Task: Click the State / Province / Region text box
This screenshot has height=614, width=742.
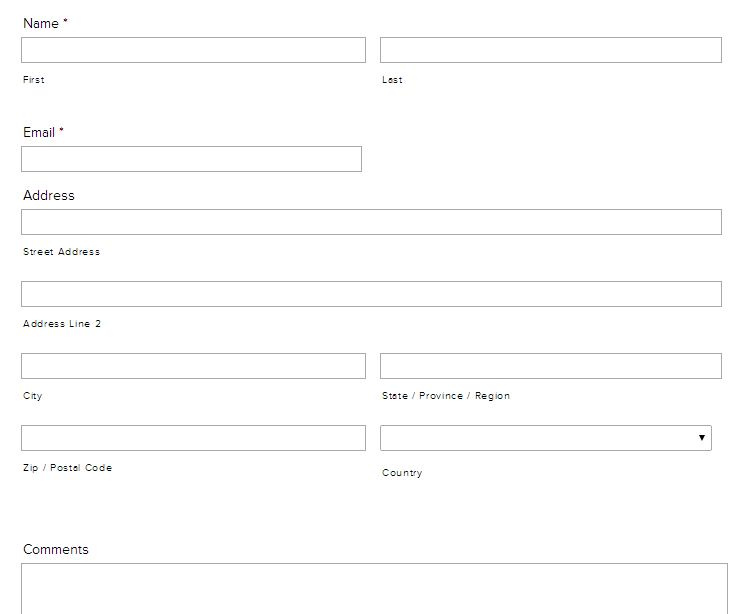Action: pos(550,366)
